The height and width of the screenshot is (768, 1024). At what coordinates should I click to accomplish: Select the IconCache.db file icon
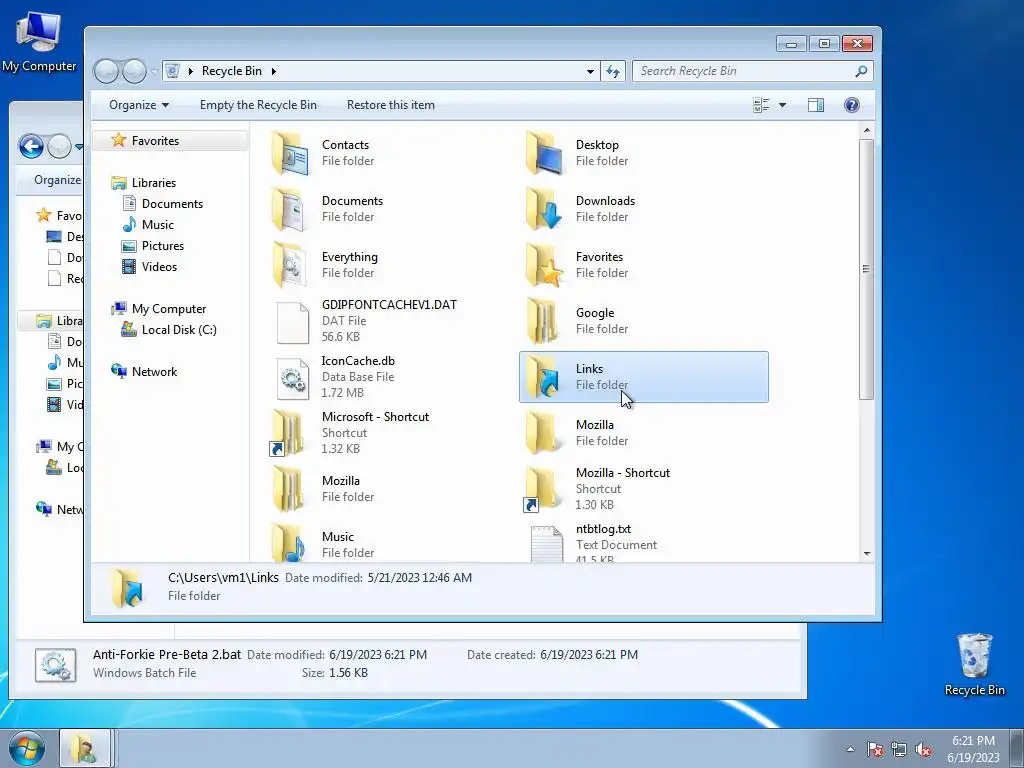pyautogui.click(x=292, y=378)
